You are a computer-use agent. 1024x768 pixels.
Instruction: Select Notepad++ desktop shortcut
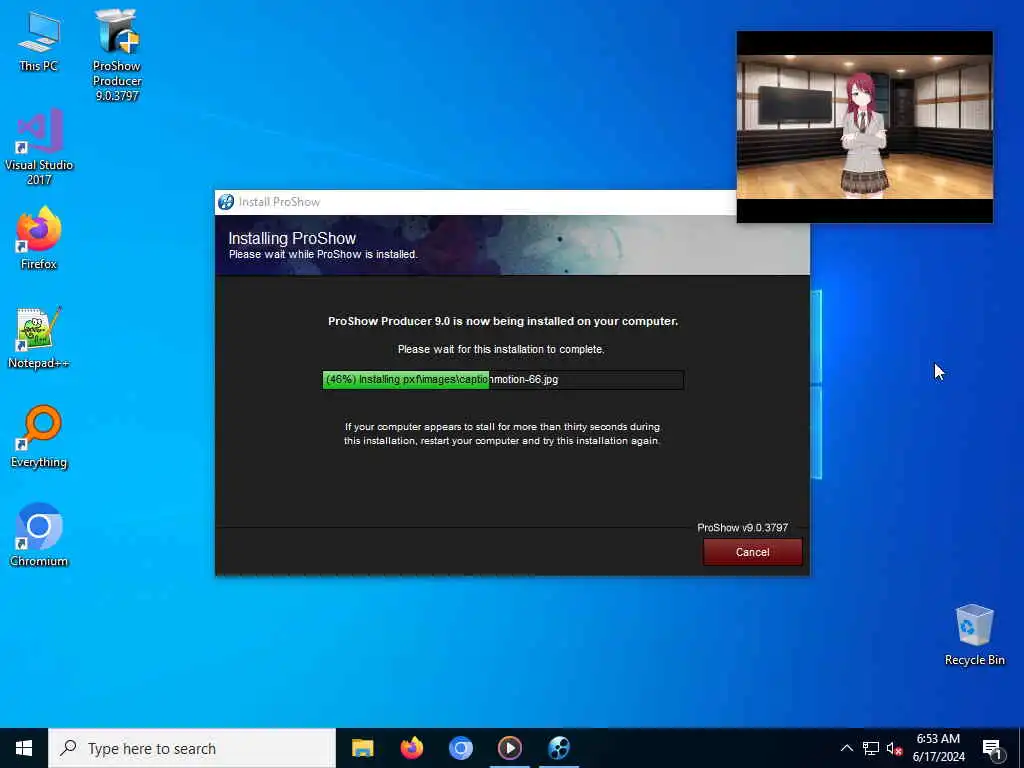pyautogui.click(x=39, y=338)
